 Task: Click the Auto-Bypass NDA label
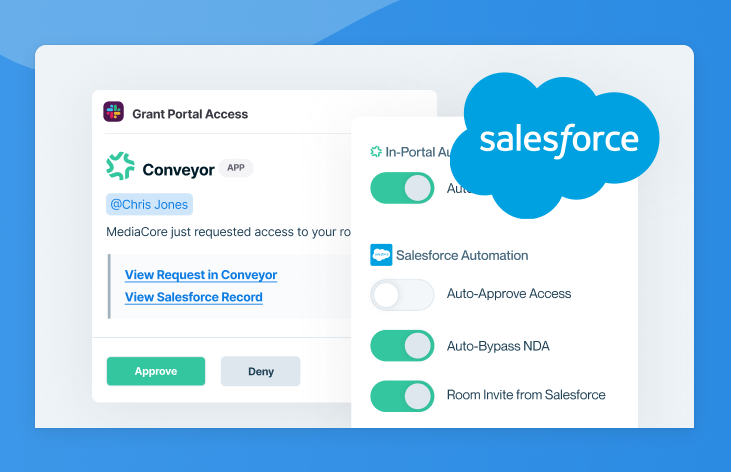[498, 346]
